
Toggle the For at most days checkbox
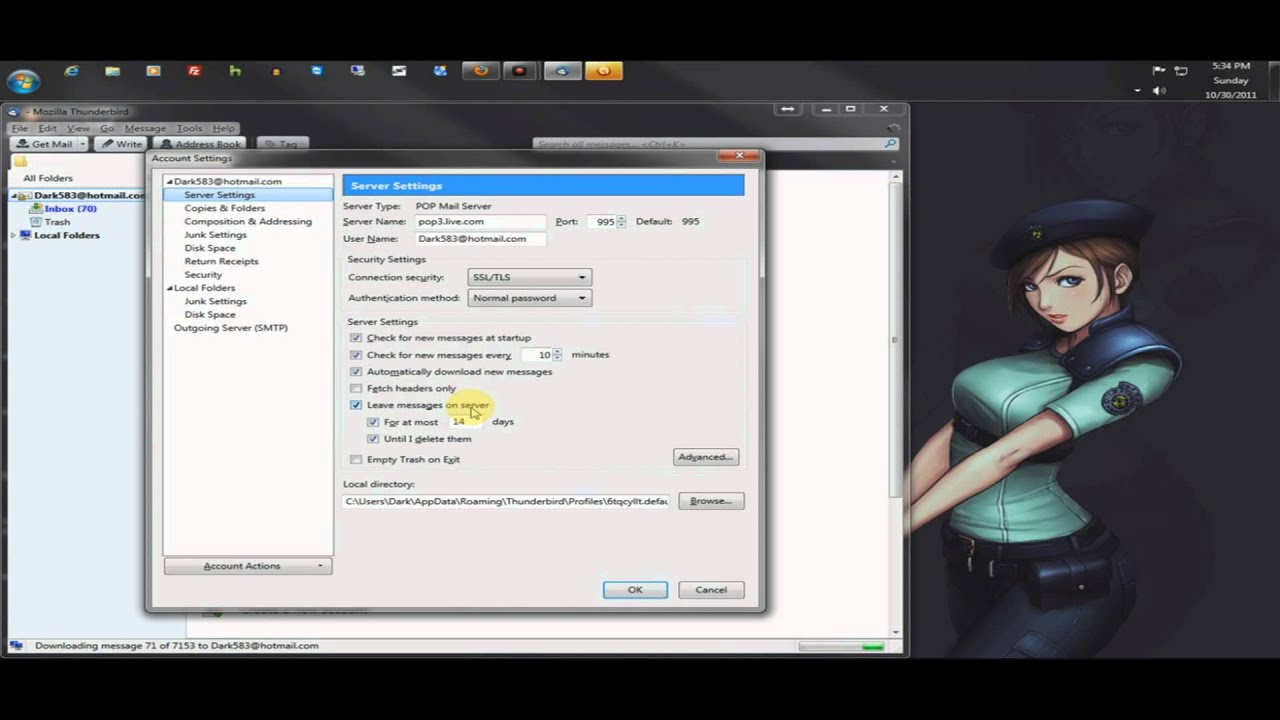[373, 422]
